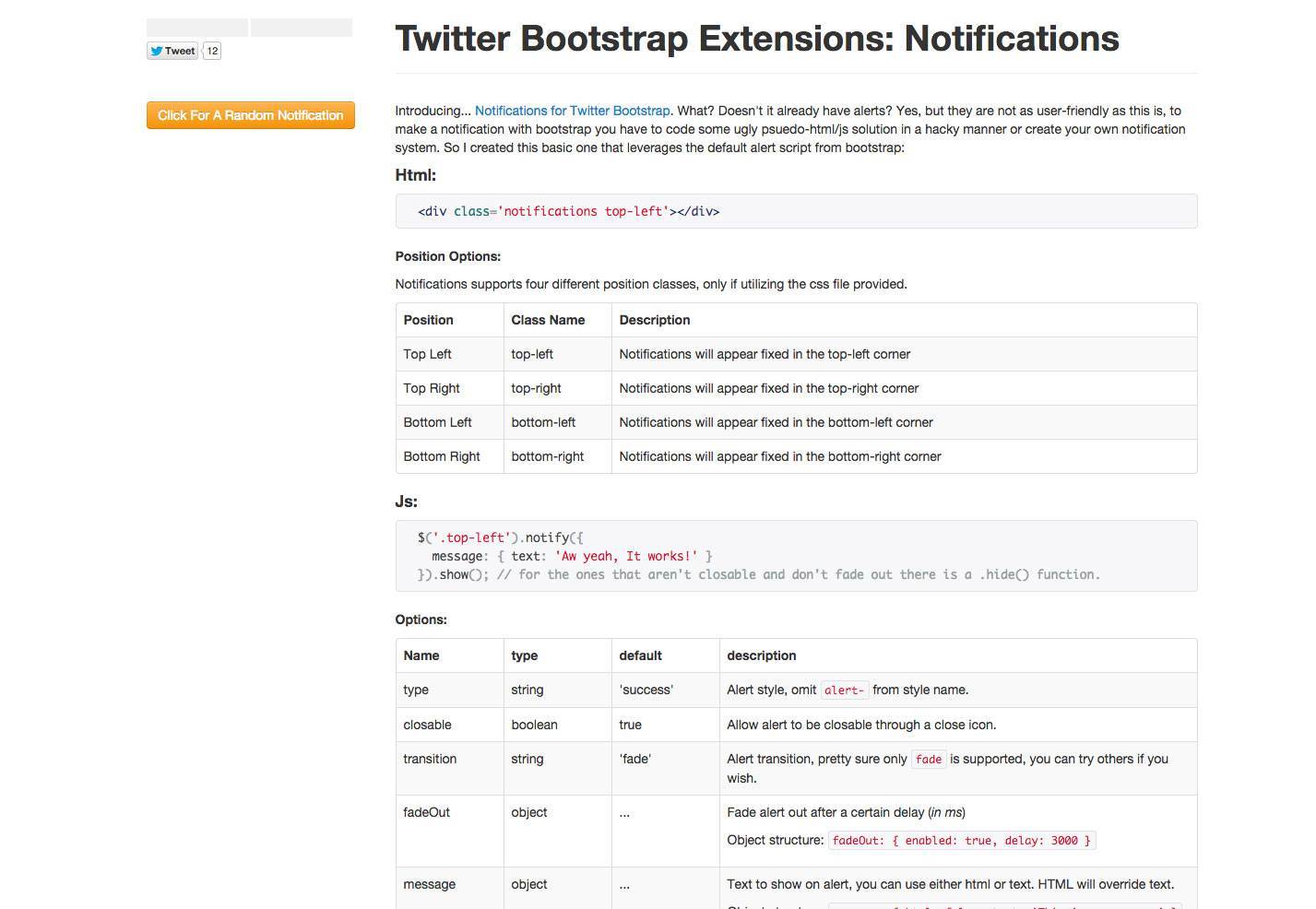Select the top-left class name cell
This screenshot has width=1316, height=909.
tap(558, 354)
